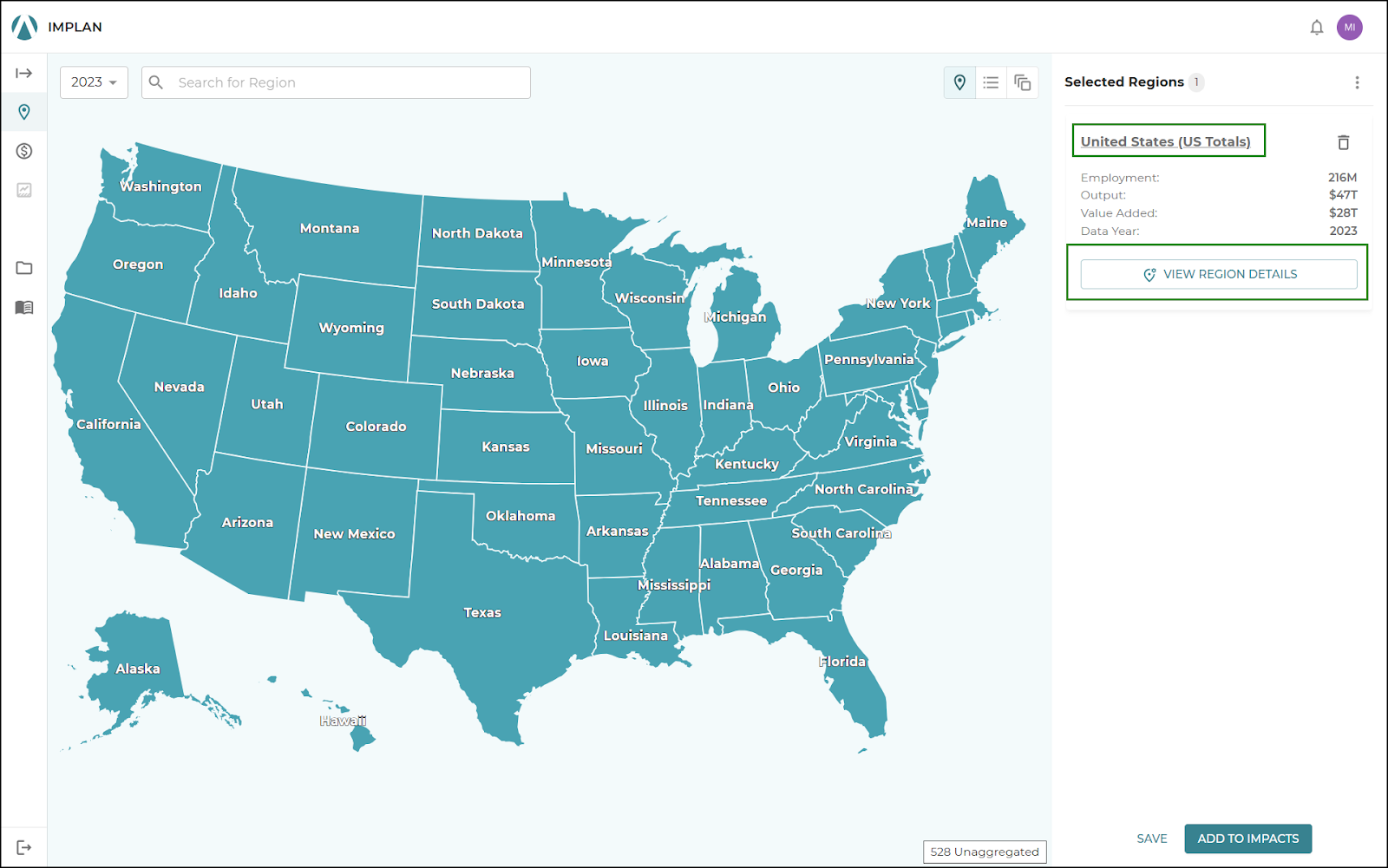Click View Region Details button
The width and height of the screenshot is (1388, 868).
[1219, 274]
